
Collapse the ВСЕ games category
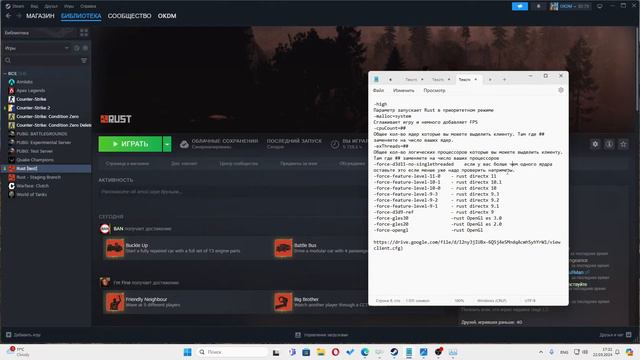5,73
